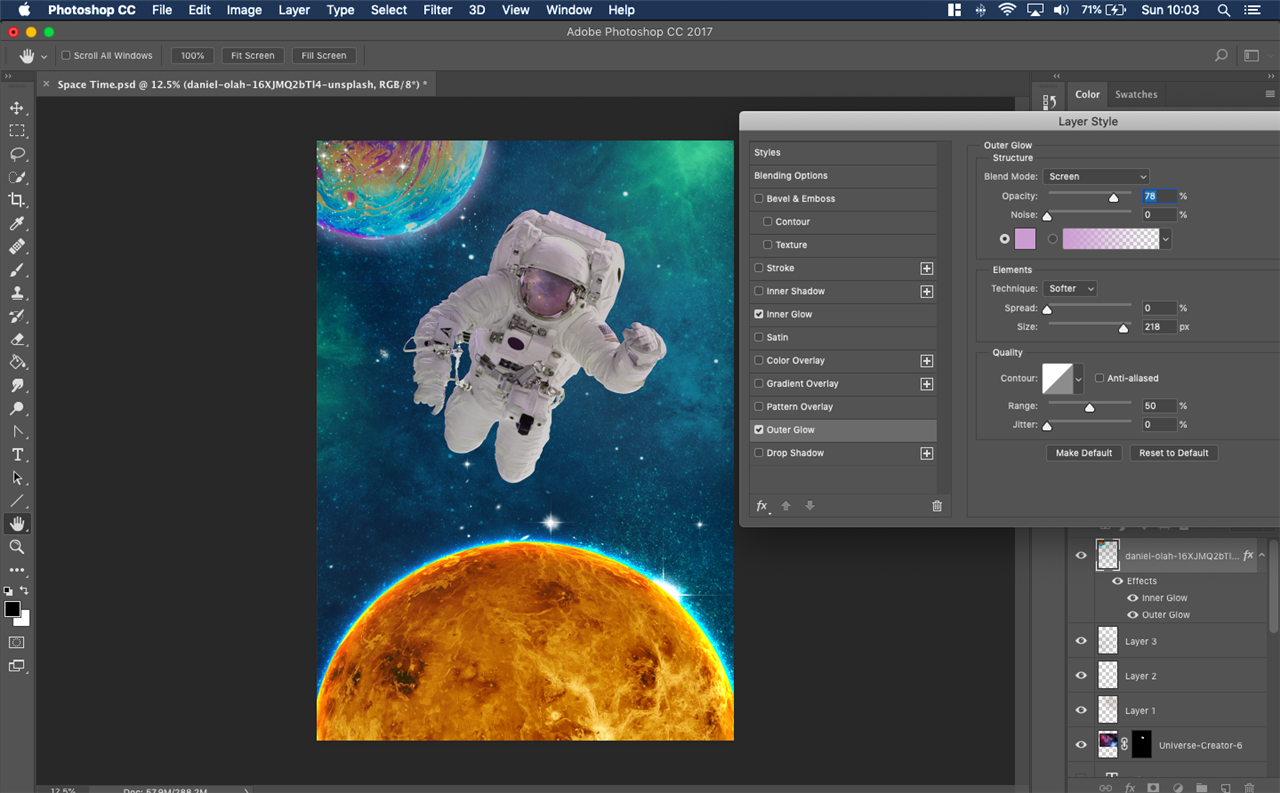Collapse effects of daniel-olah layer
Viewport: 1280px width, 793px height.
pyautogui.click(x=1262, y=555)
